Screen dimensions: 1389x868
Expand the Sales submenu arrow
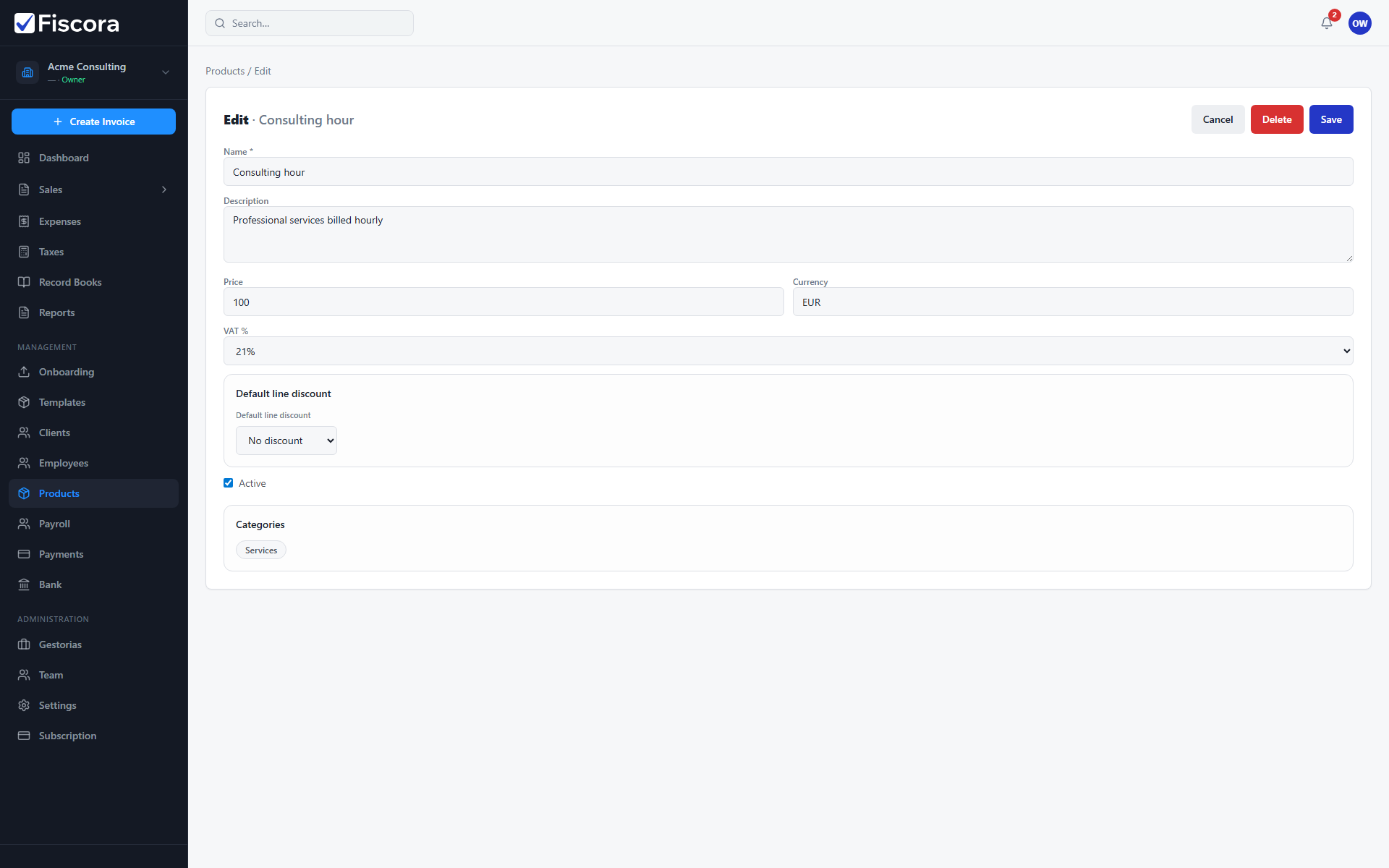[x=164, y=190]
